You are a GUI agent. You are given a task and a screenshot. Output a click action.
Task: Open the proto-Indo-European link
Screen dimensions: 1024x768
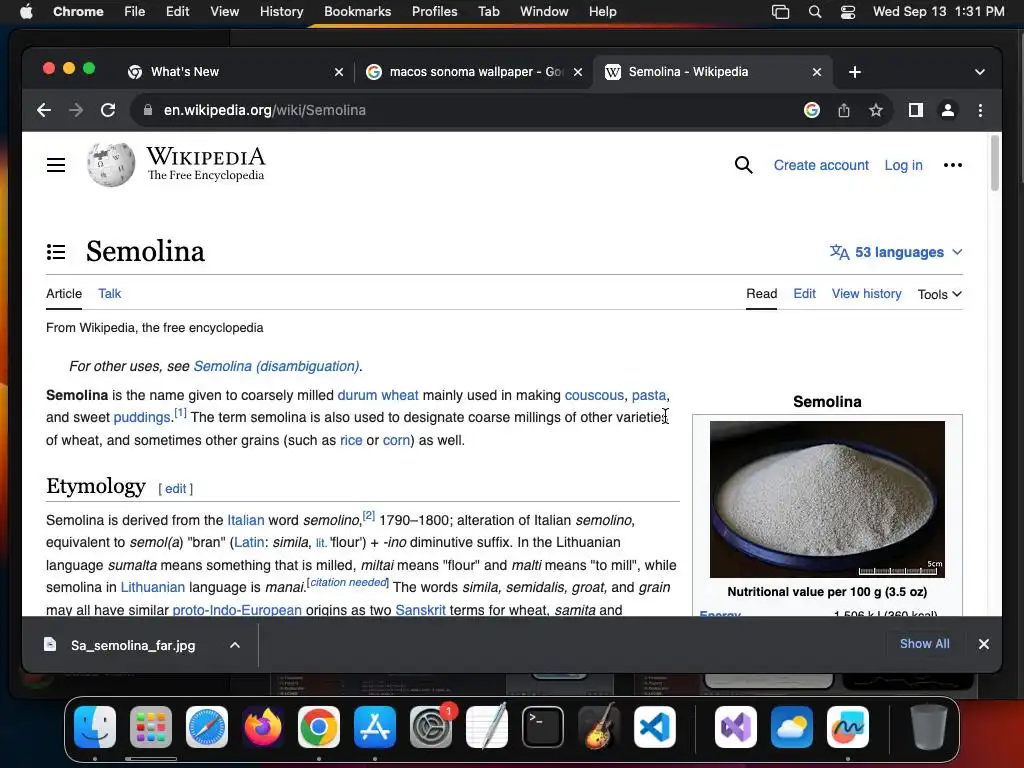click(237, 610)
